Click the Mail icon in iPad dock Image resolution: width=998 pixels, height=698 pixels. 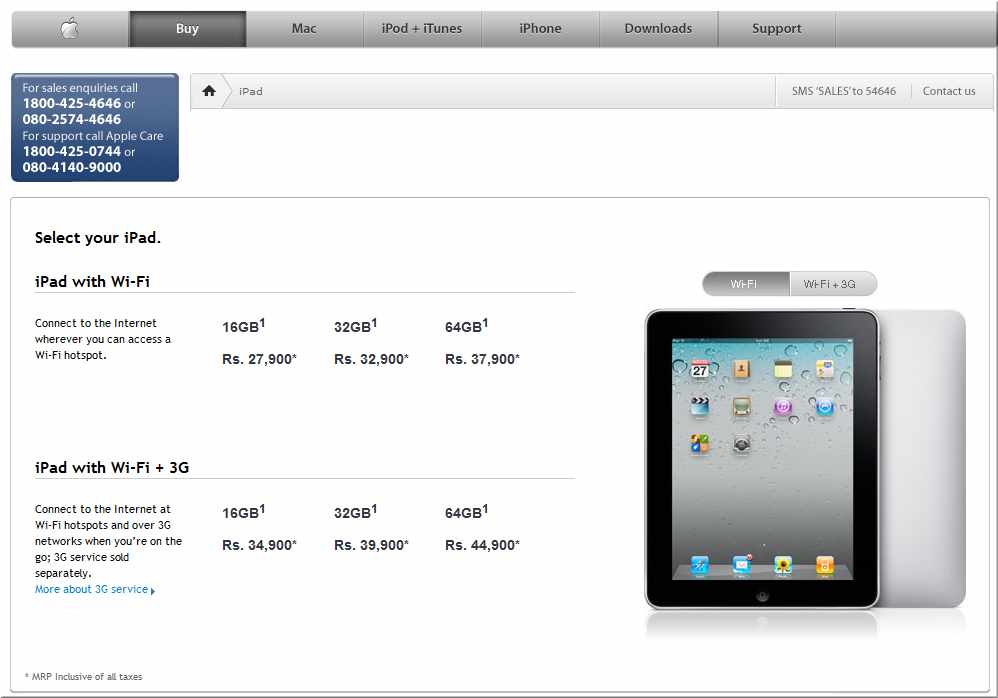tap(741, 564)
